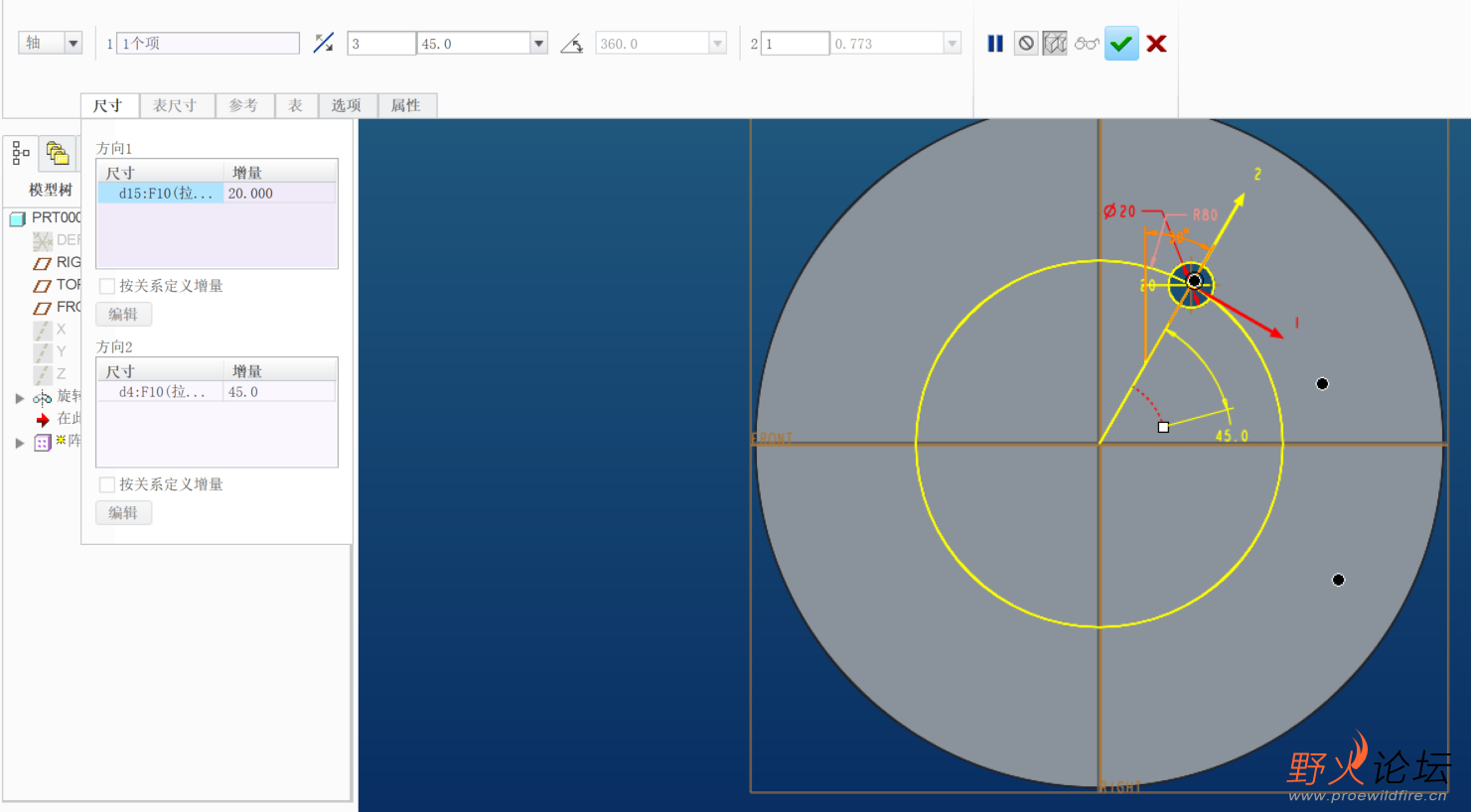1471x812 pixels.
Task: Toggle the upper black pattern member dot
Action: [1322, 383]
